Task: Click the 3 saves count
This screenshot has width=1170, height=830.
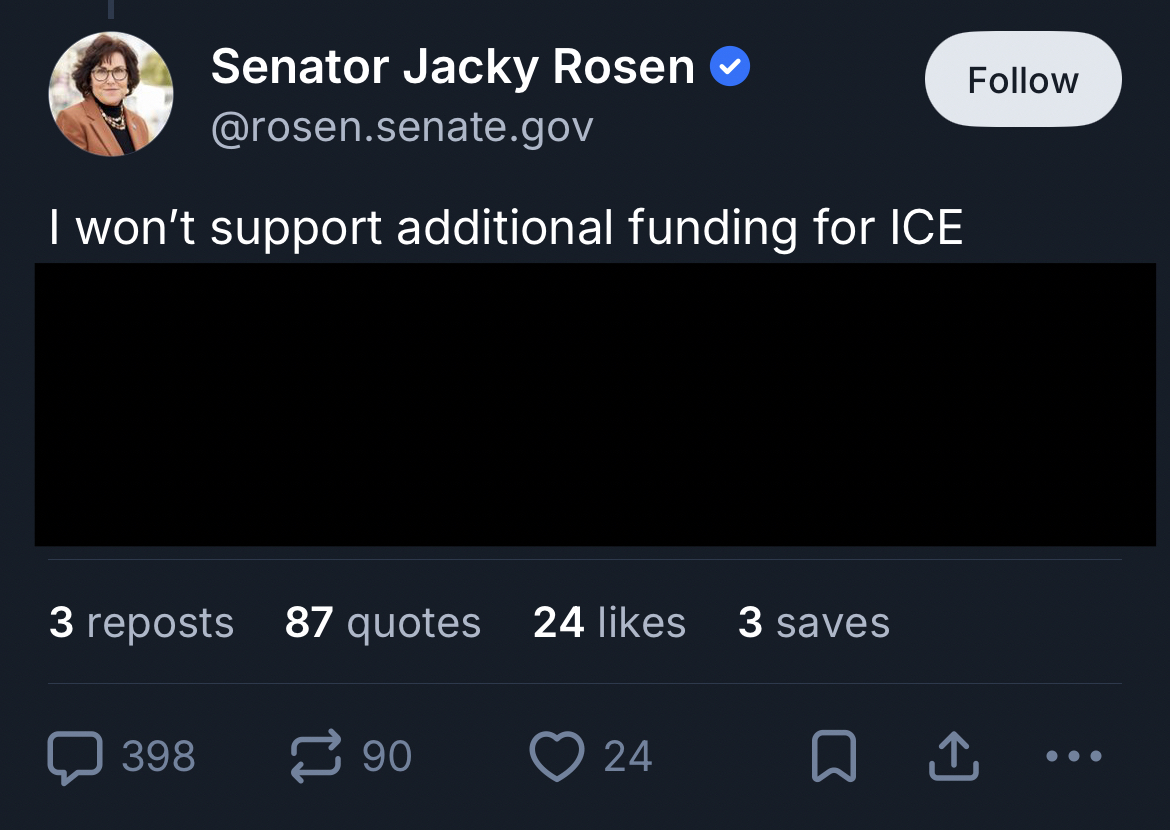Action: coord(813,623)
